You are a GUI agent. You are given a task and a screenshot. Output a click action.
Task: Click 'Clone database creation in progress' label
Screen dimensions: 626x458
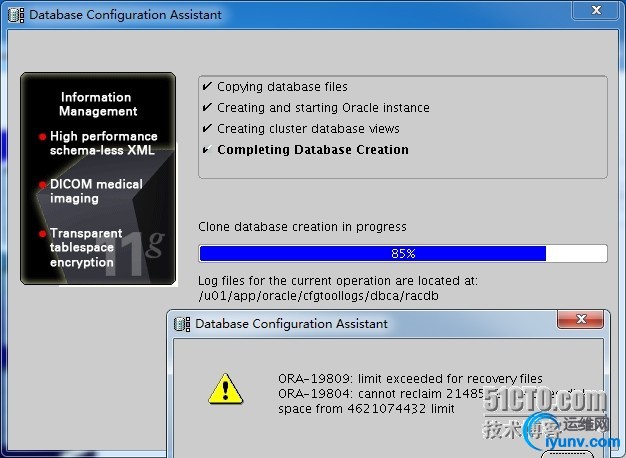302,227
